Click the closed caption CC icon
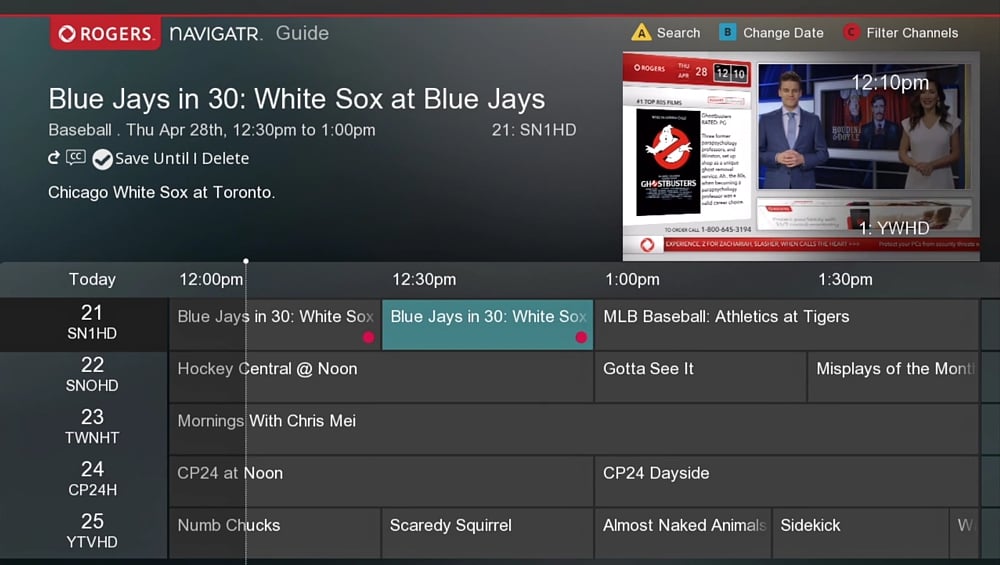This screenshot has height=565, width=1000. [76, 157]
